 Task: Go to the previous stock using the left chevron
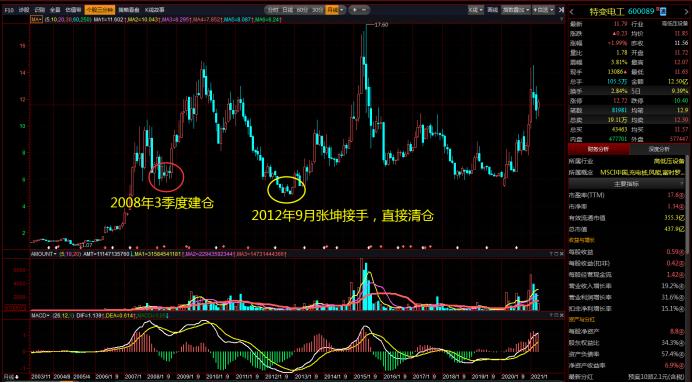572,11
